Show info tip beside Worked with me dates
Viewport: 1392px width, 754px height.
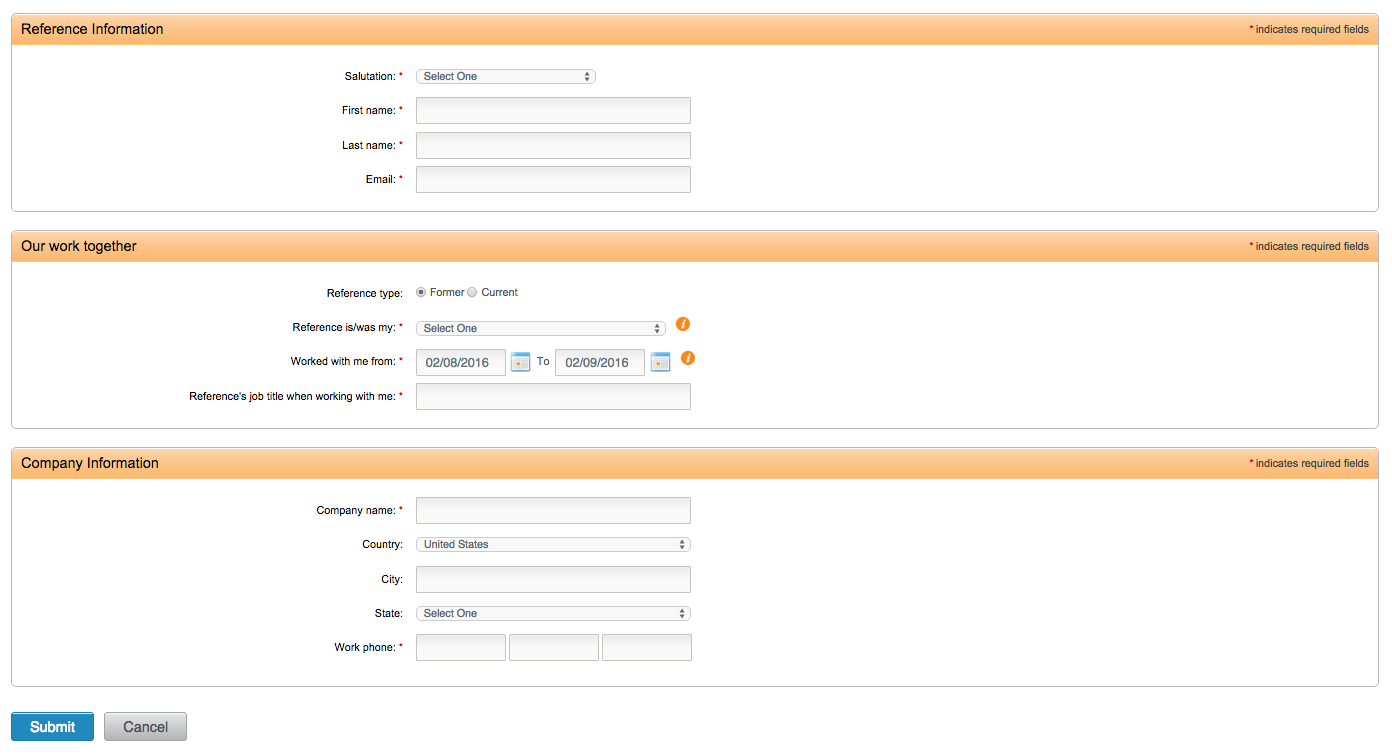pyautogui.click(x=688, y=358)
